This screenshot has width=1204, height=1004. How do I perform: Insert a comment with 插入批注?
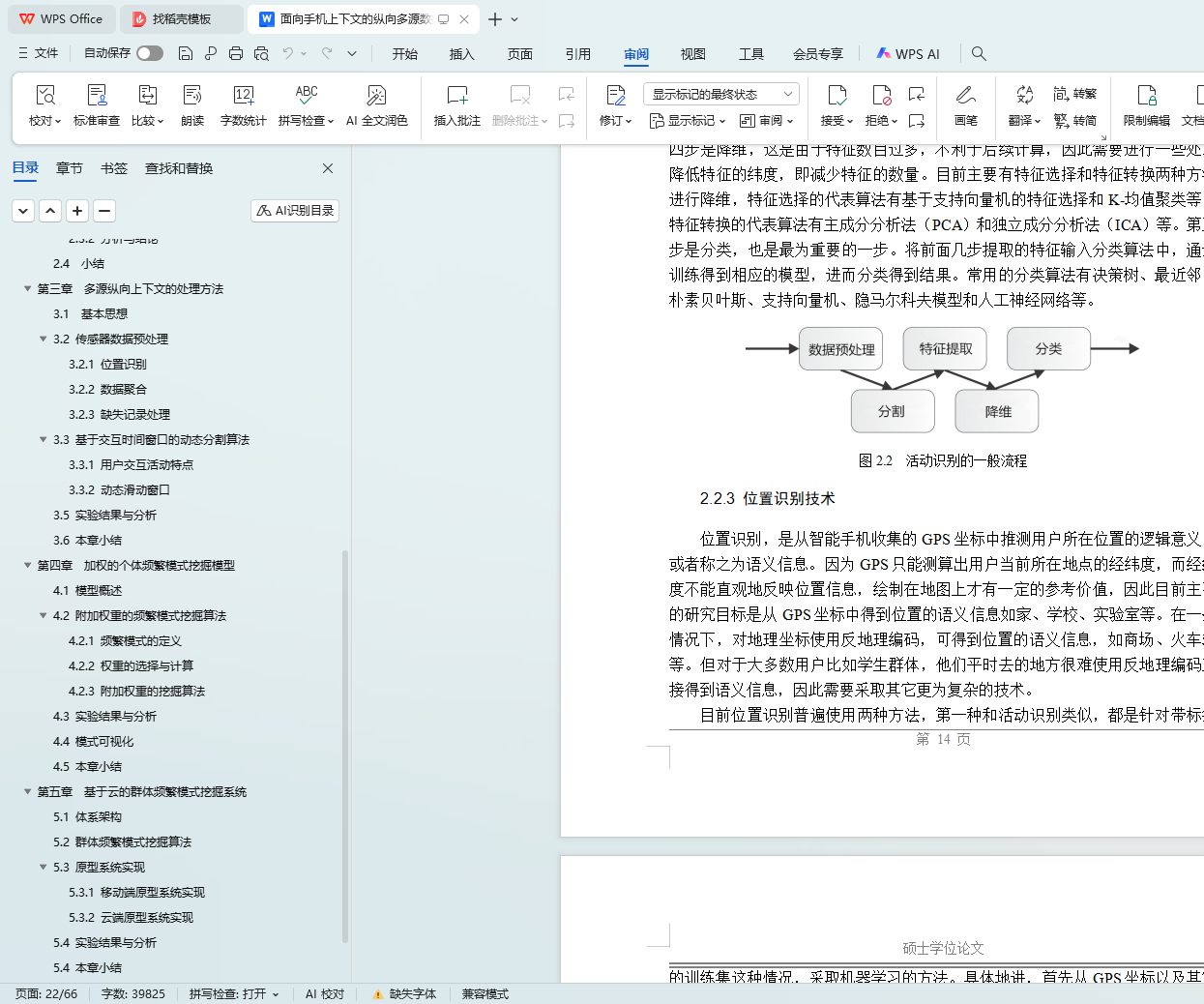pos(457,105)
